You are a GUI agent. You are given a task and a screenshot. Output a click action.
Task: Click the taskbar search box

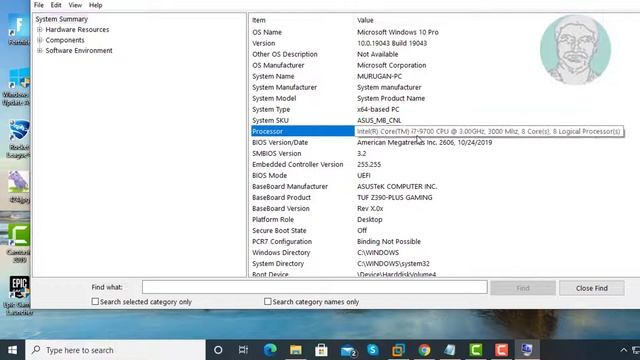click(x=116, y=350)
